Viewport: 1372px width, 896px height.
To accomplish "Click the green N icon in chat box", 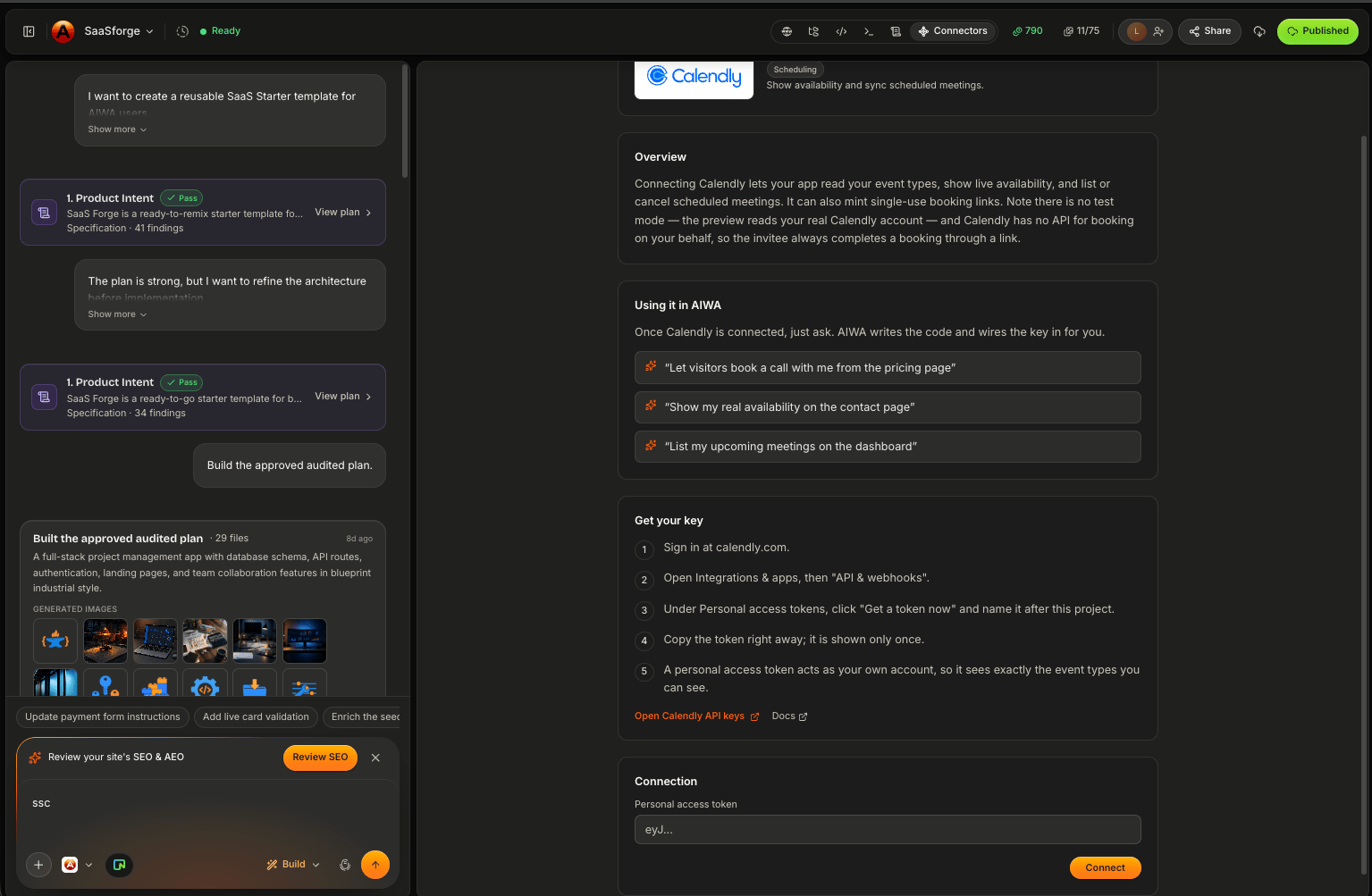I will pyautogui.click(x=119, y=865).
